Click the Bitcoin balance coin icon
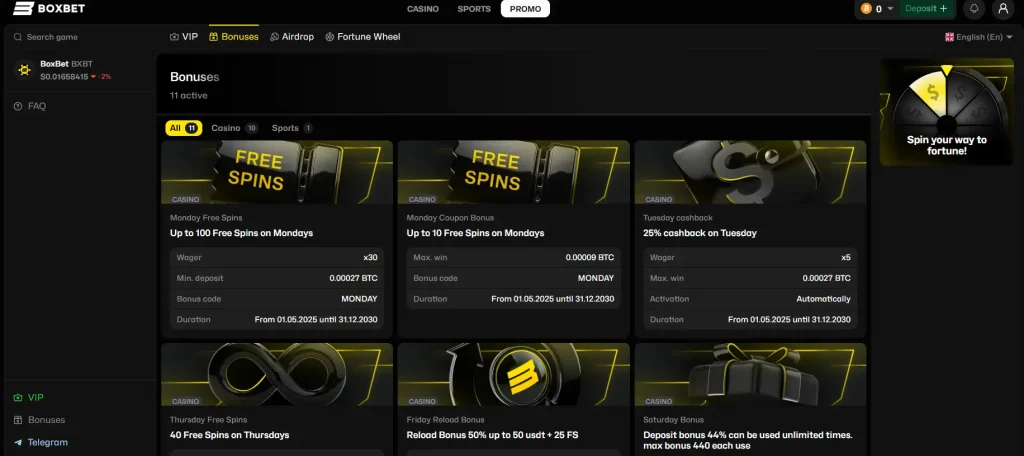Screen dimensions: 1024x456 pyautogui.click(x=867, y=9)
